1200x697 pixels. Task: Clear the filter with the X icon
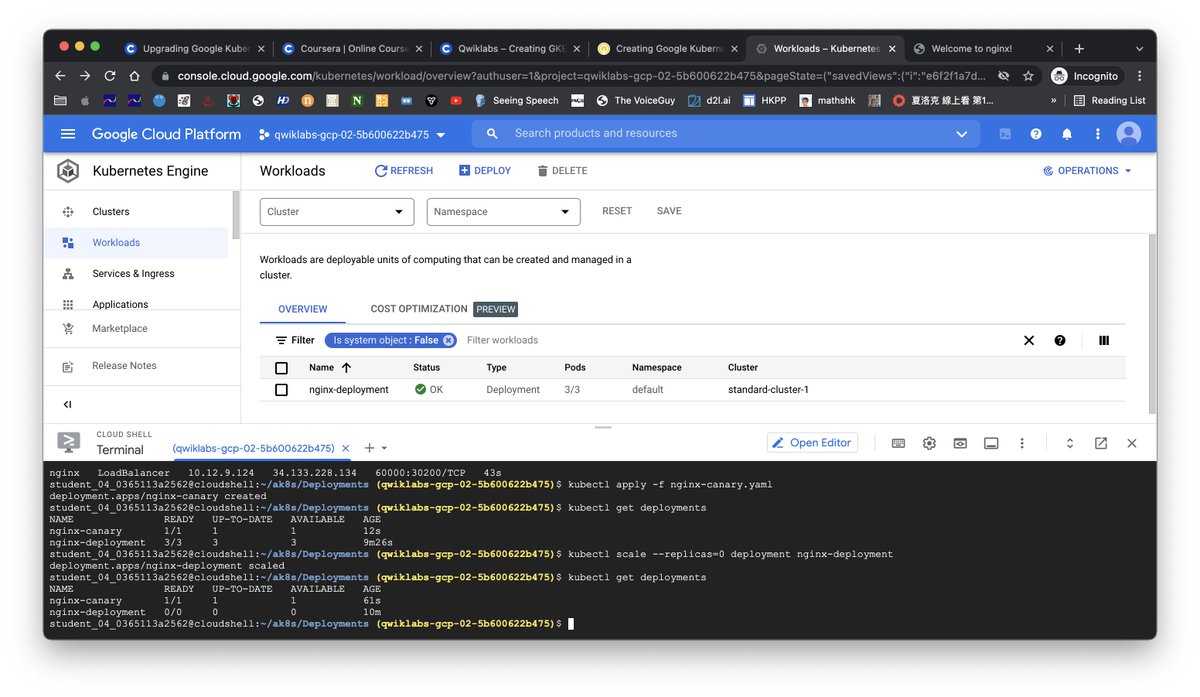(x=1029, y=340)
